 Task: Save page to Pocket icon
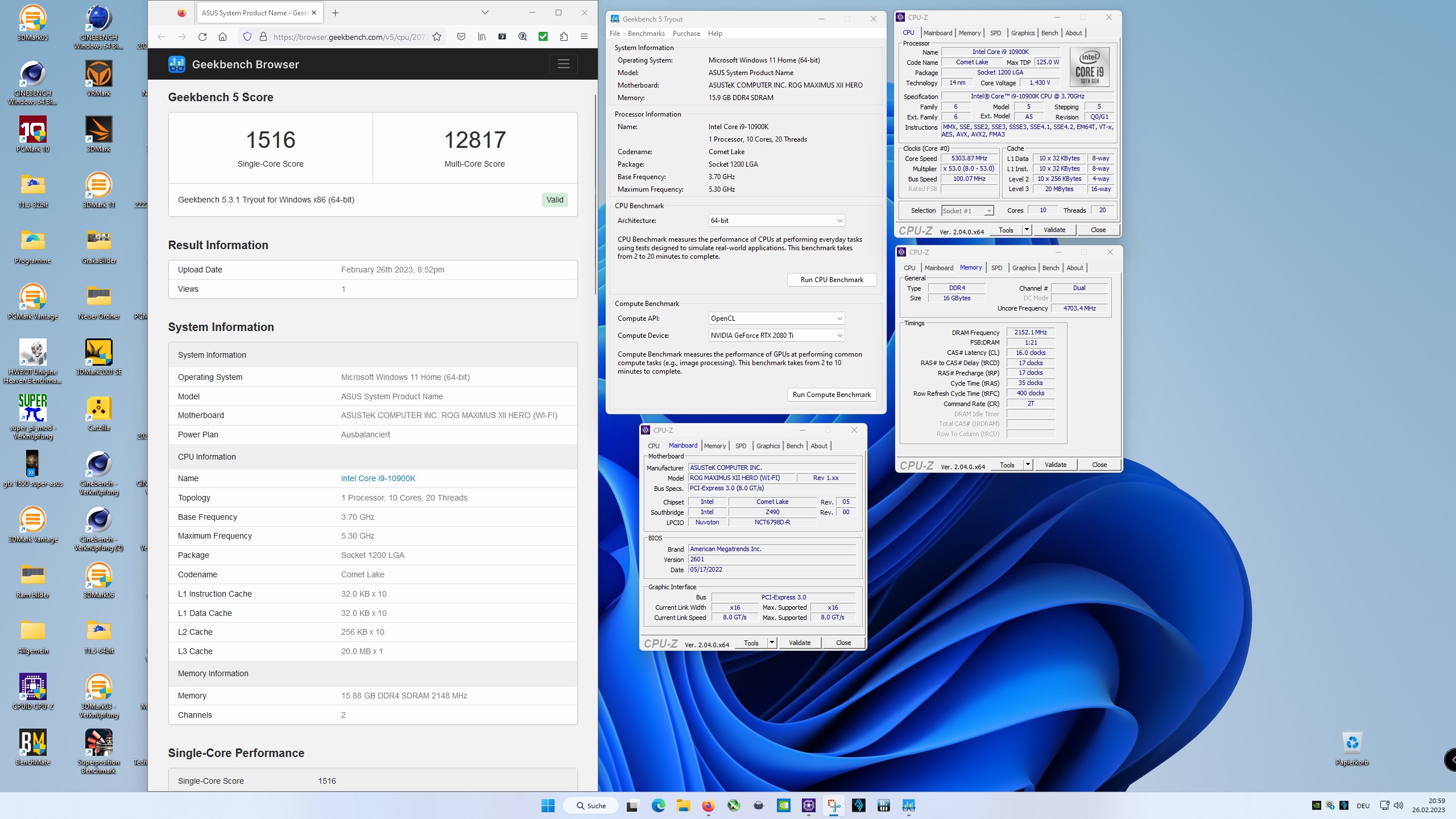pos(461,37)
